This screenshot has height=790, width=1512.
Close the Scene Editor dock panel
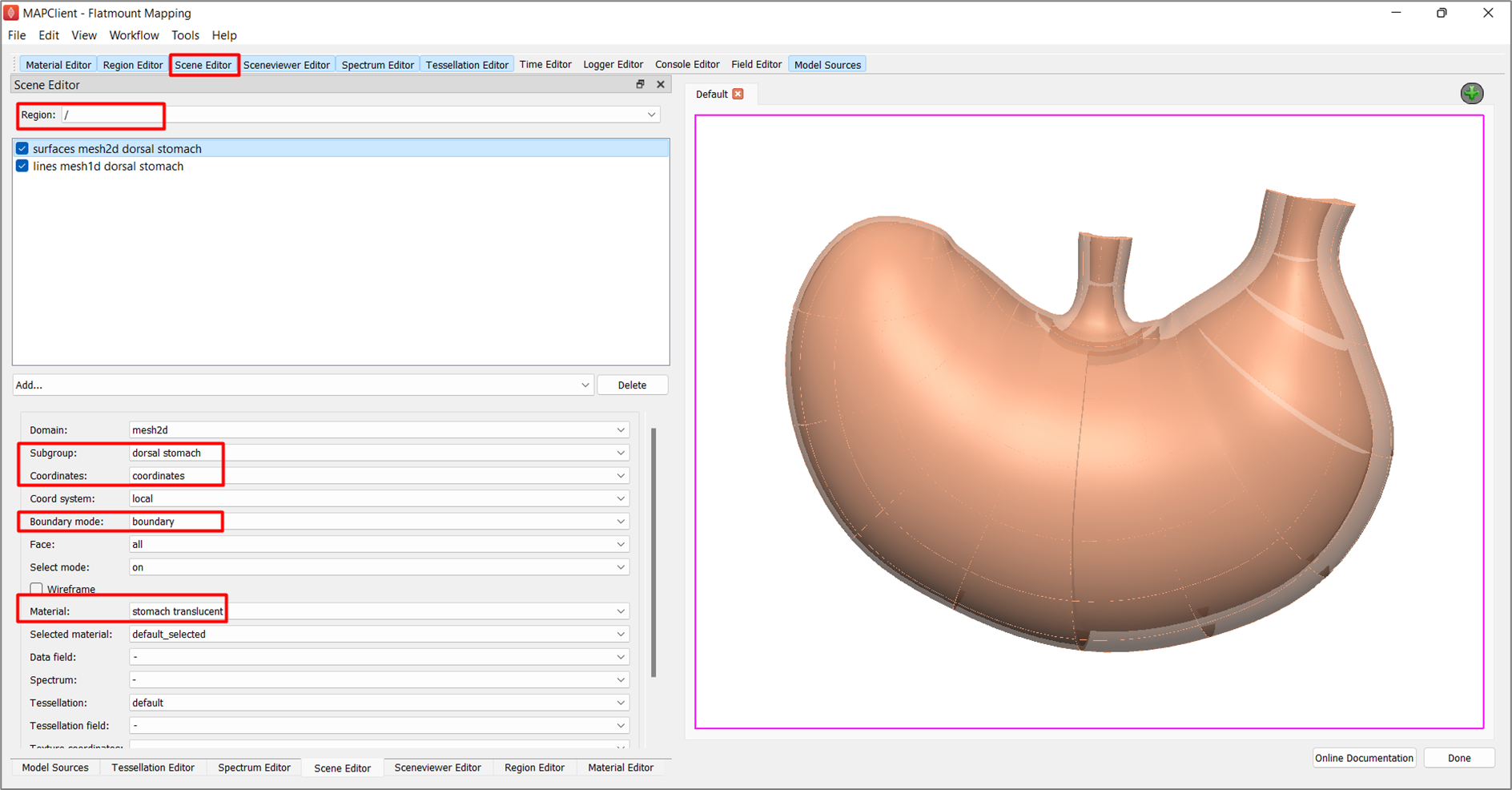661,84
